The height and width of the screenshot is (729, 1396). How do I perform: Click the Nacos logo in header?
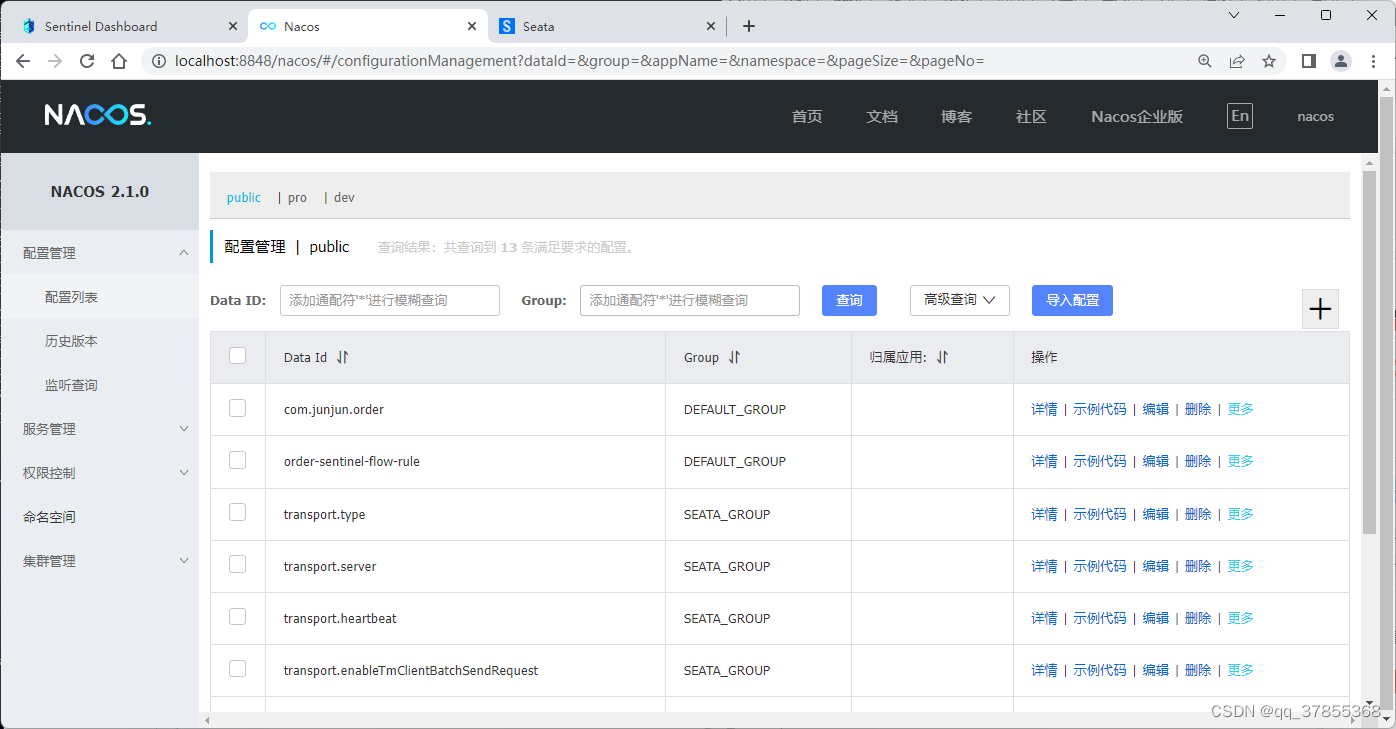click(x=98, y=115)
